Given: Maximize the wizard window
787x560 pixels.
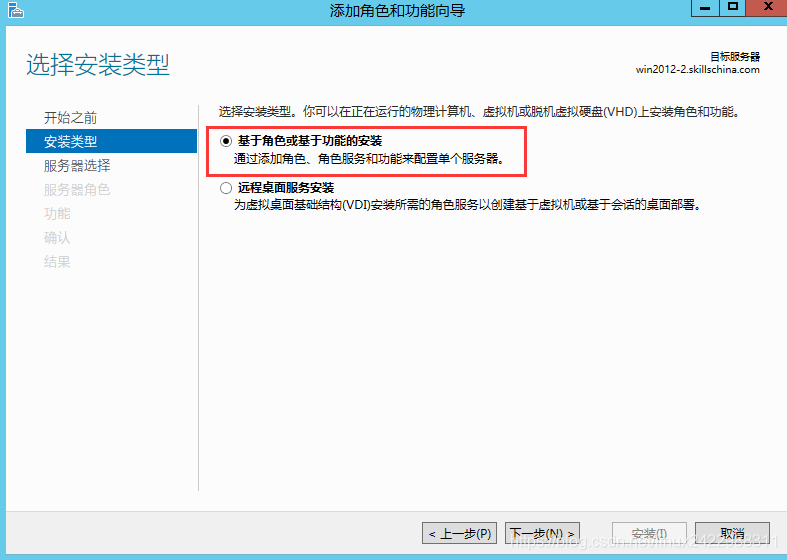Looking at the screenshot, I should (733, 8).
